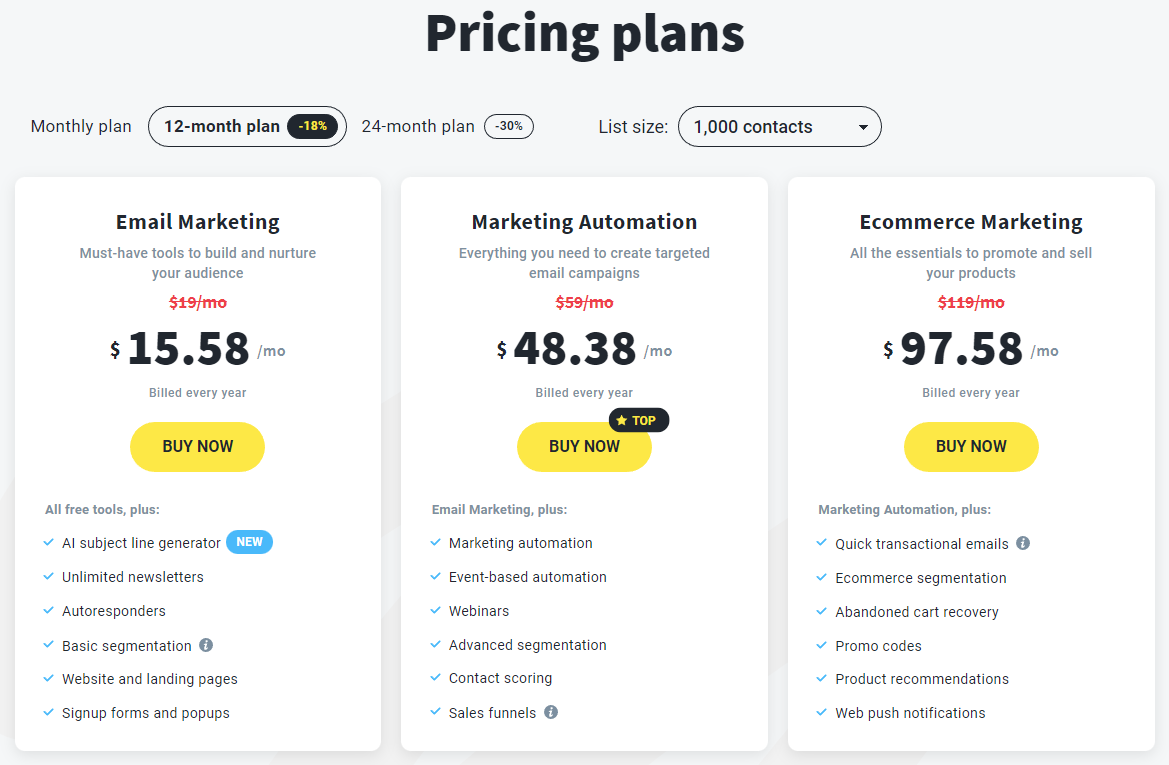Open the List size dropdown
This screenshot has height=765, width=1169.
coord(779,127)
